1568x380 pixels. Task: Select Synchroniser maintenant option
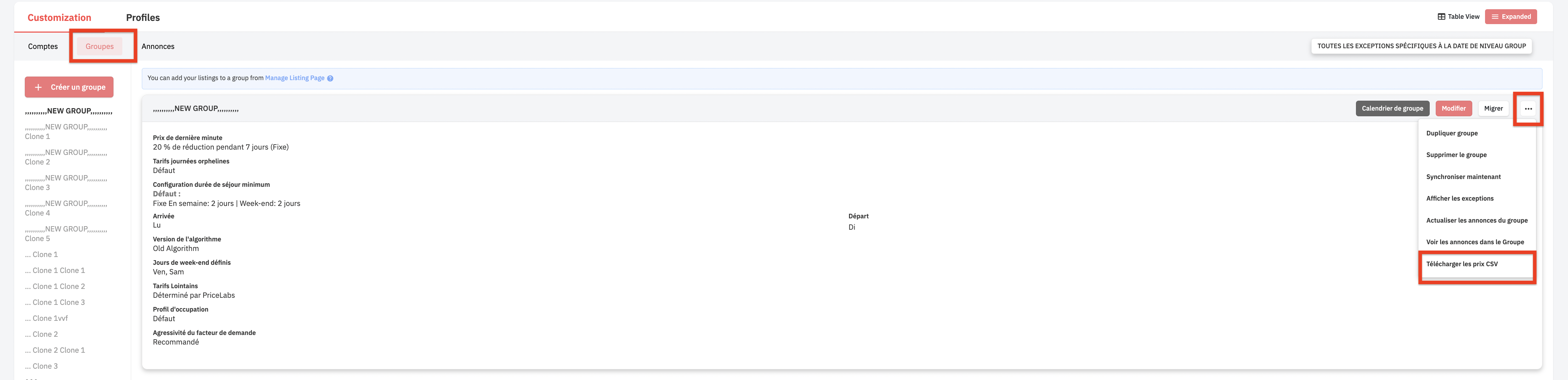point(1463,177)
